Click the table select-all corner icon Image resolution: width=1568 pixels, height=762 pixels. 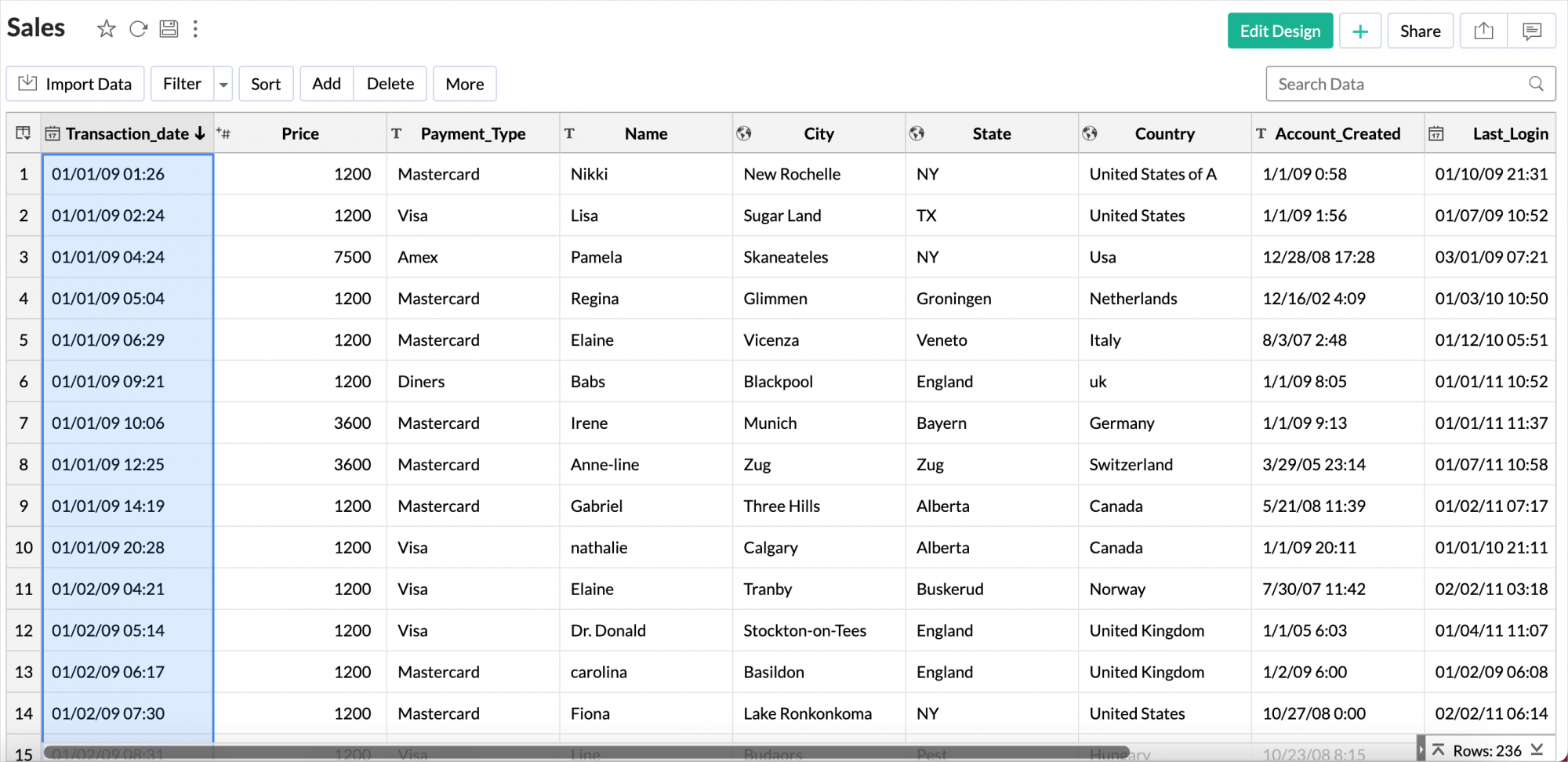[x=24, y=134]
